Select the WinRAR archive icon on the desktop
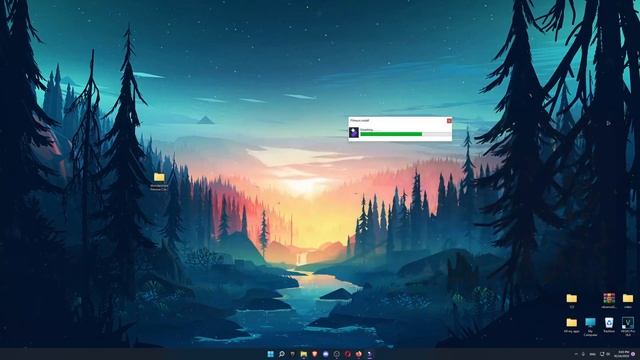Viewport: 640px width, 360px height. tap(609, 300)
